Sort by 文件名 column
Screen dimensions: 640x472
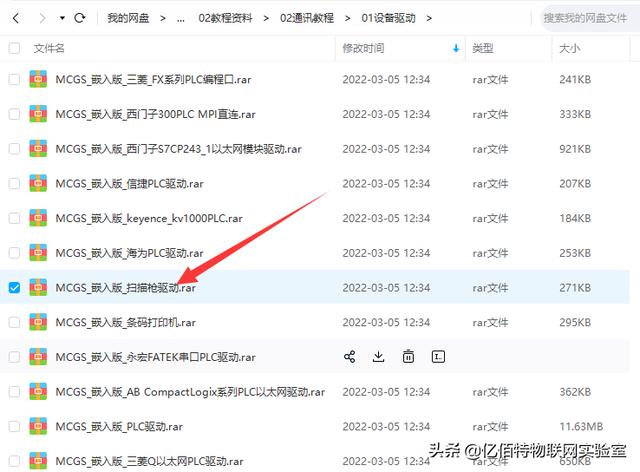pyautogui.click(x=49, y=48)
